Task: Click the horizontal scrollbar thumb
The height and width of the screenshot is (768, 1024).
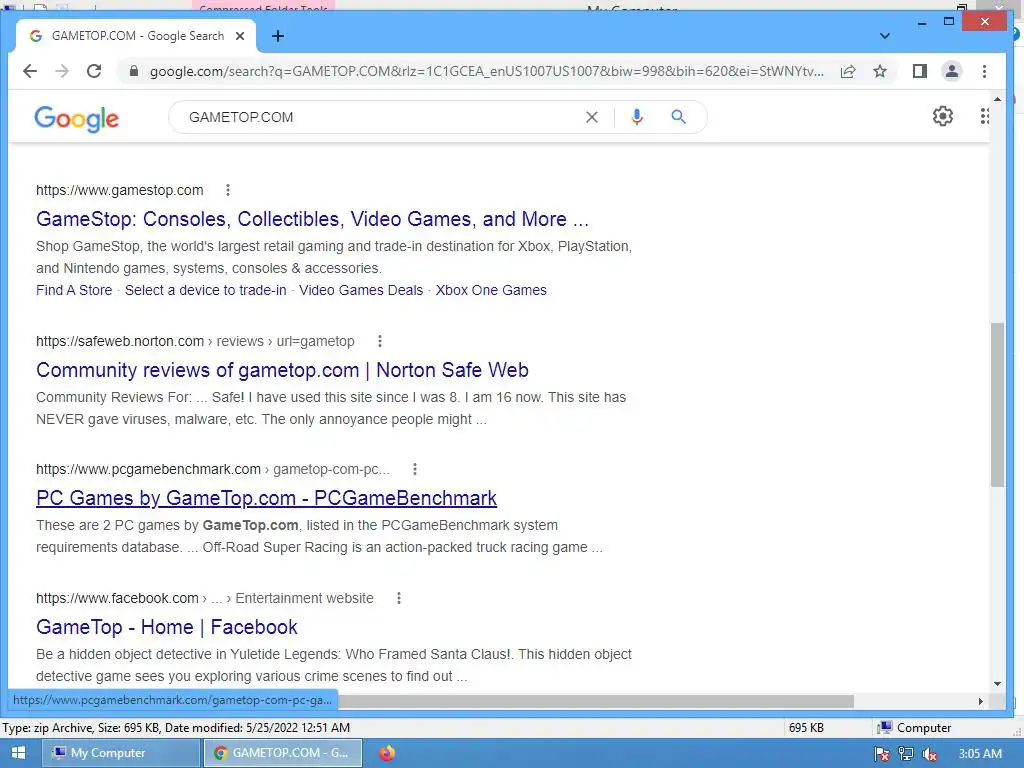Action: pyautogui.click(x=596, y=701)
